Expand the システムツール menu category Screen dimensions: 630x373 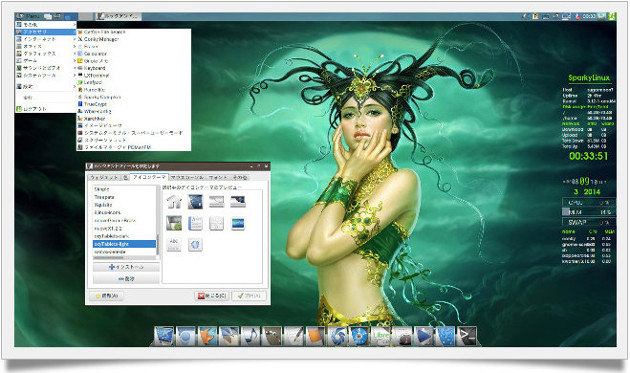pos(45,75)
